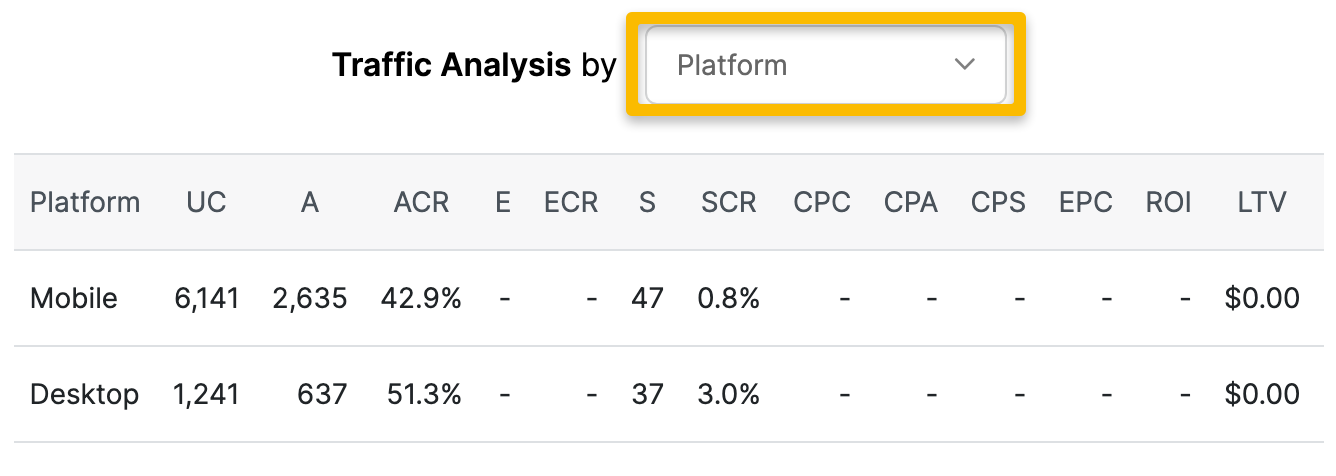
Task: Sort by the EPC column header
Action: 1085,202
